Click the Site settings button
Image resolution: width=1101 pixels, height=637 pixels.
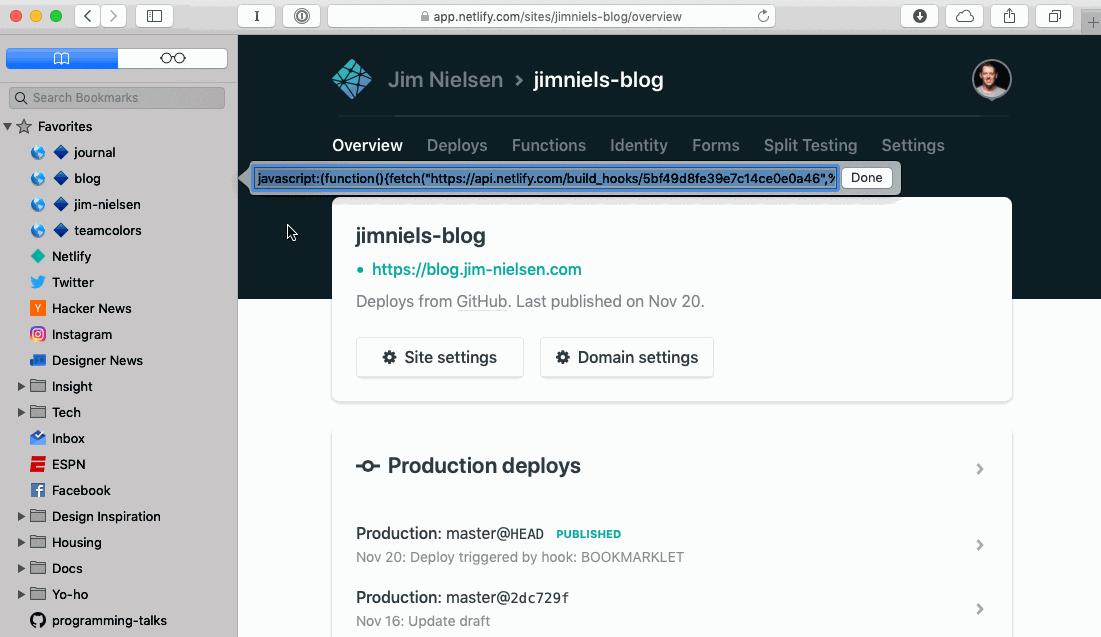tap(440, 357)
